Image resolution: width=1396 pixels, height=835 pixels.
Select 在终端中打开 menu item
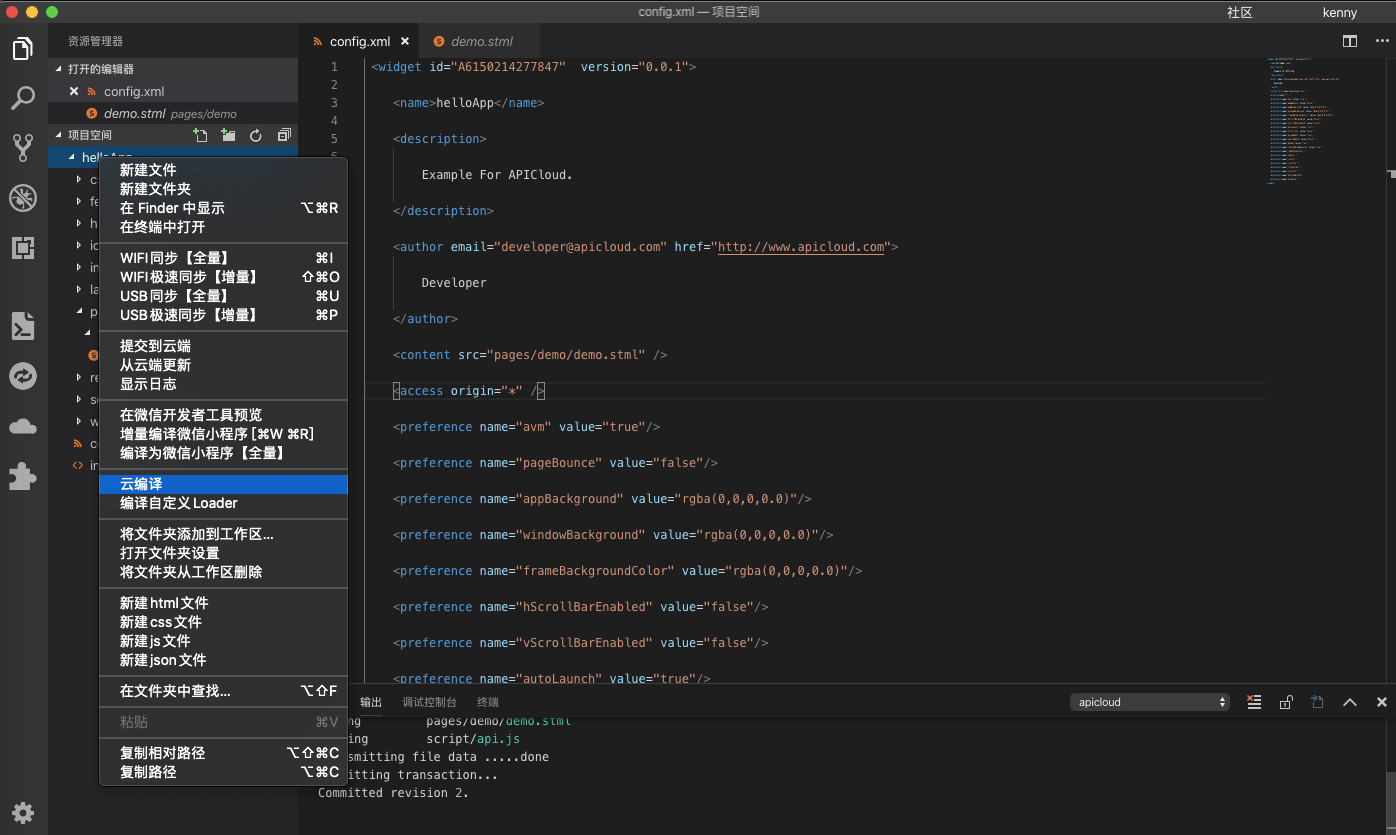[224, 227]
